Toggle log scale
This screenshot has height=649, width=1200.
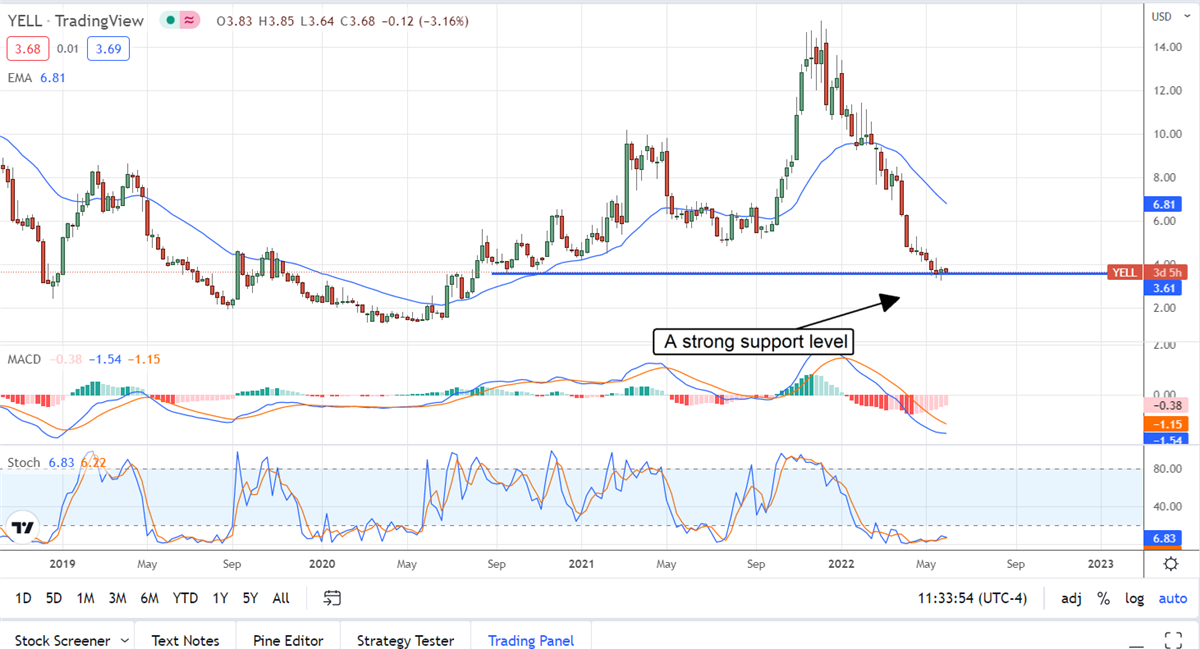pos(1134,598)
